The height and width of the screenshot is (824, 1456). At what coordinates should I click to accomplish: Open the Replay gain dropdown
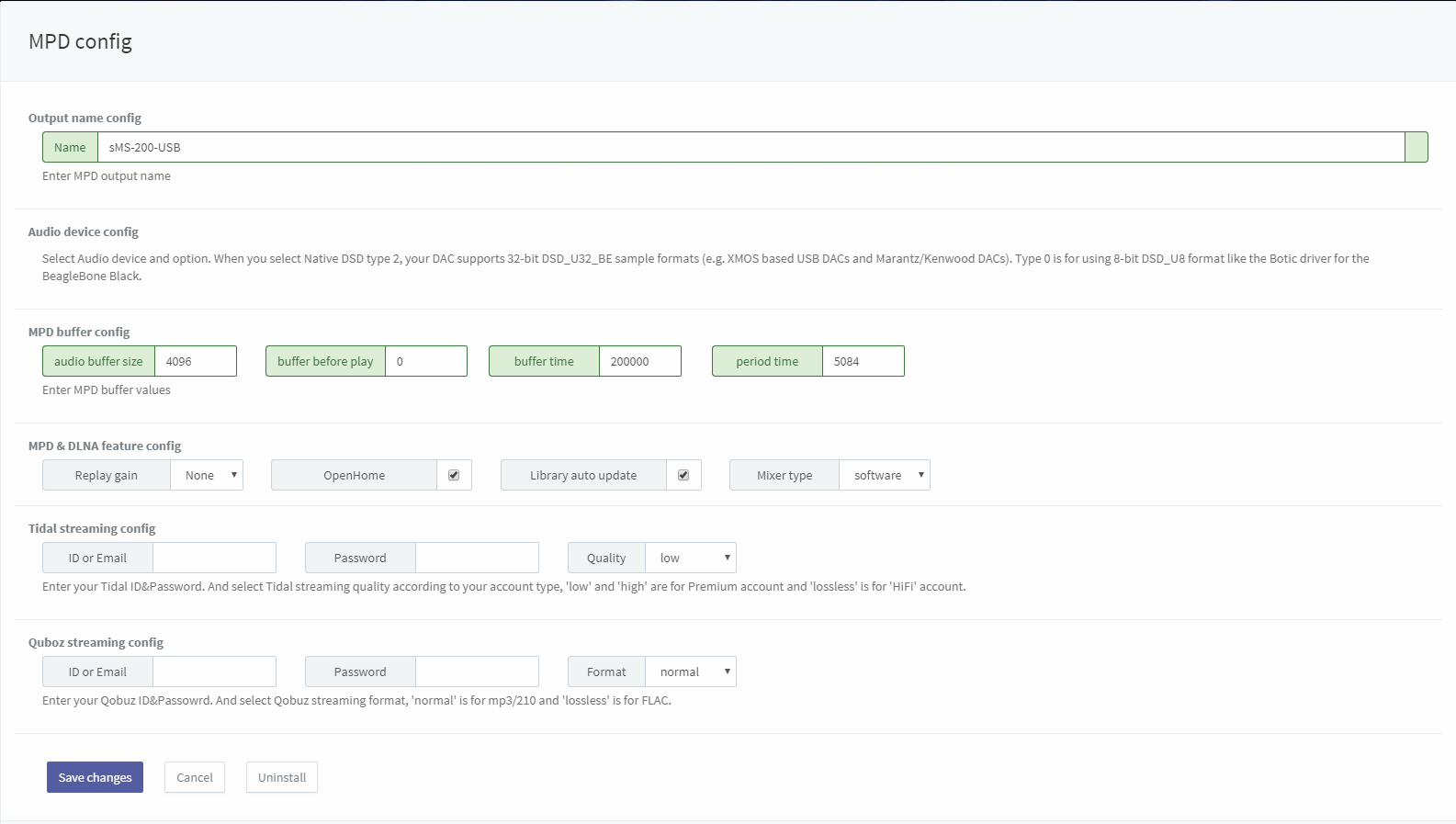tap(207, 475)
